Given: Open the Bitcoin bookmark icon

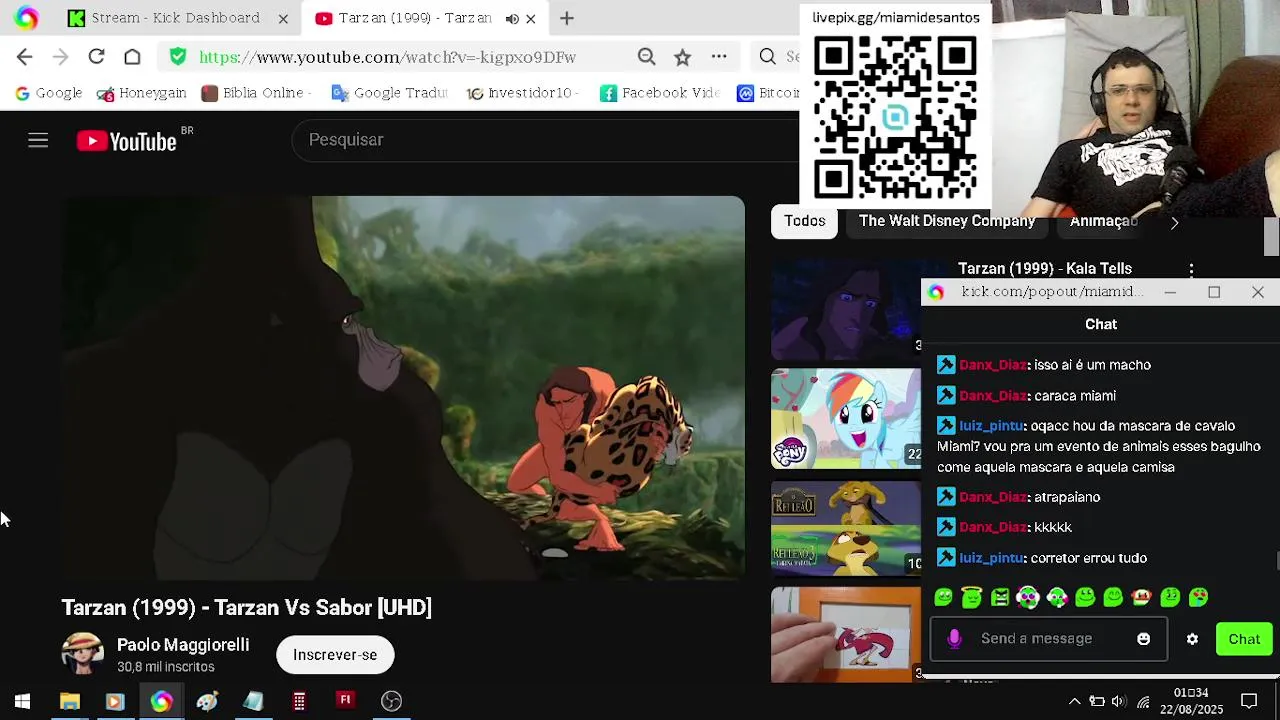Looking at the screenshot, I should click(745, 93).
